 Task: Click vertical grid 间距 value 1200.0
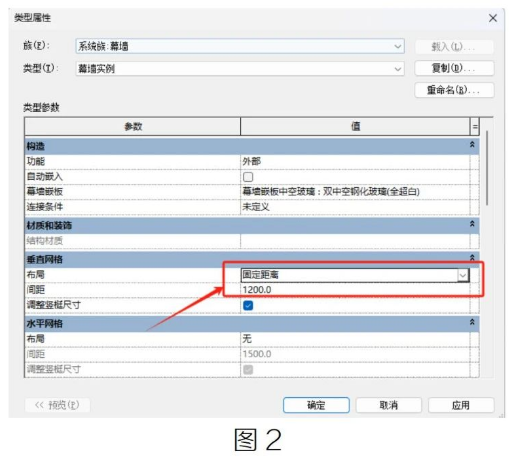[355, 290]
